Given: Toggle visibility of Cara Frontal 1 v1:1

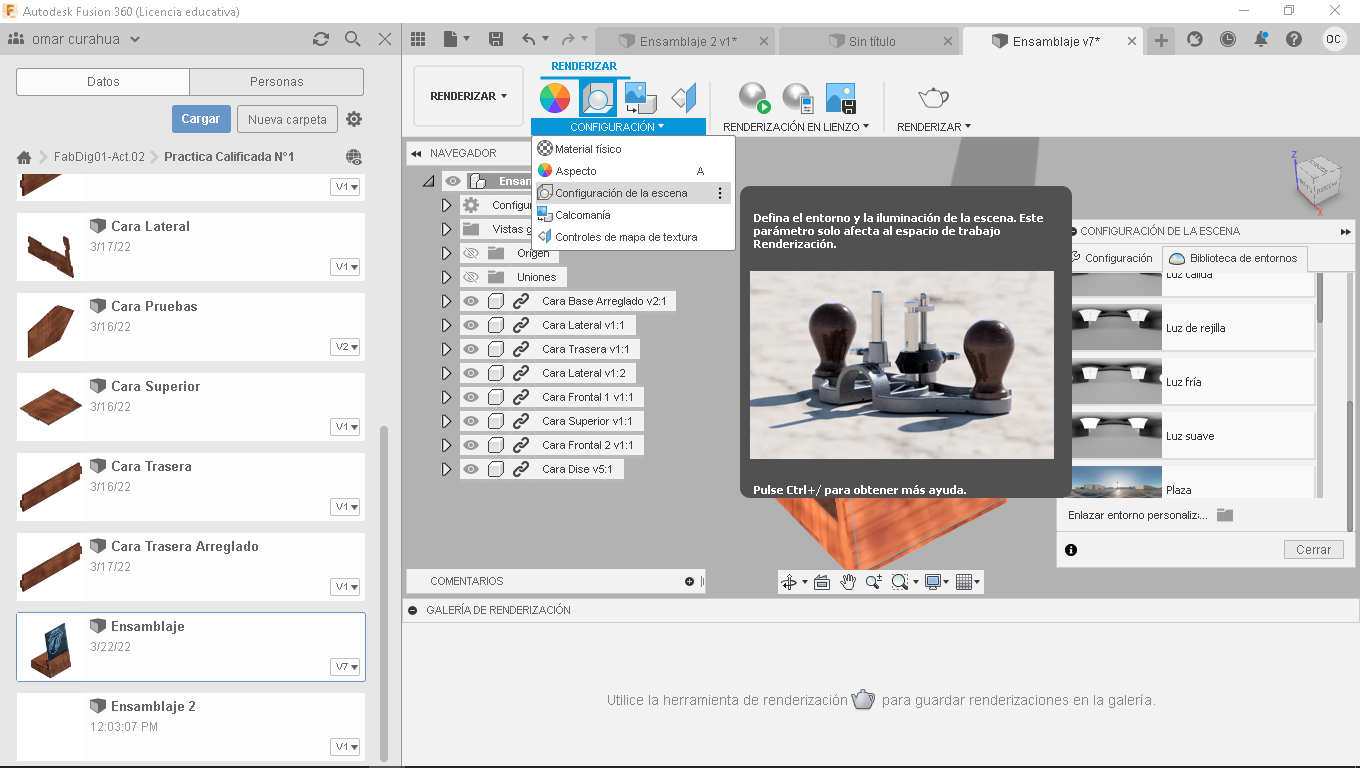Looking at the screenshot, I should coord(471,397).
